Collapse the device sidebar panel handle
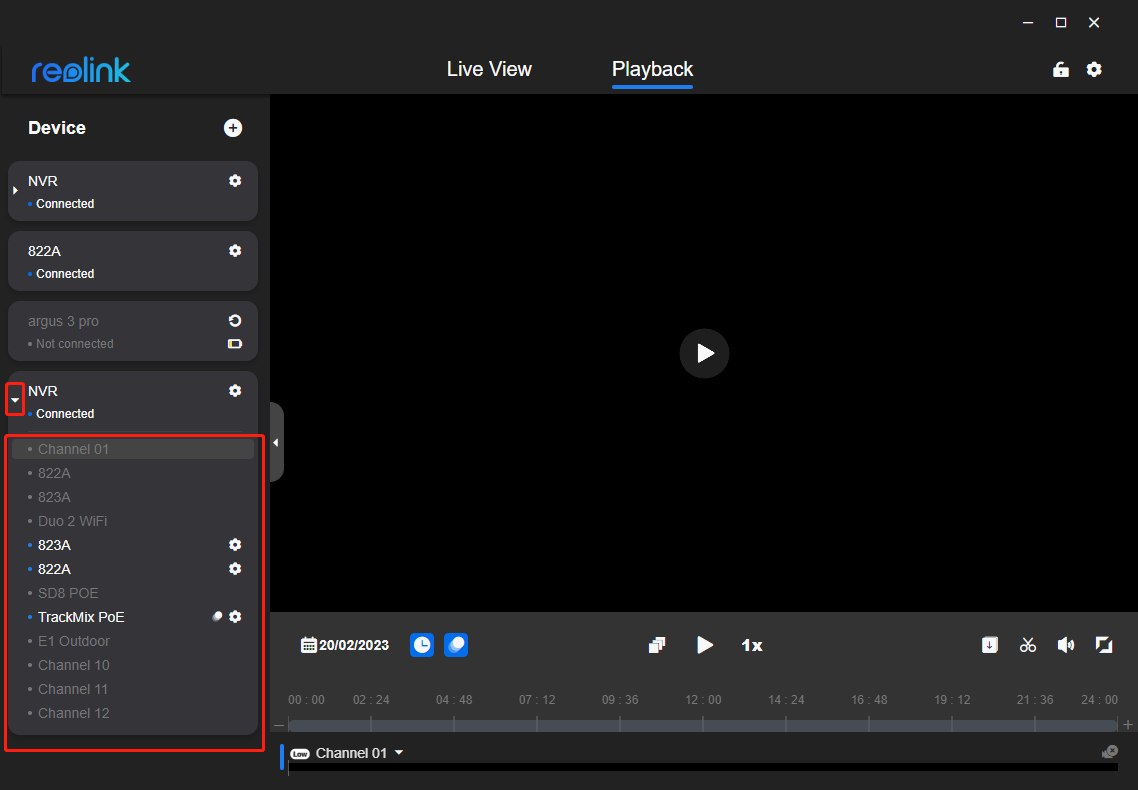This screenshot has width=1138, height=790. [276, 442]
